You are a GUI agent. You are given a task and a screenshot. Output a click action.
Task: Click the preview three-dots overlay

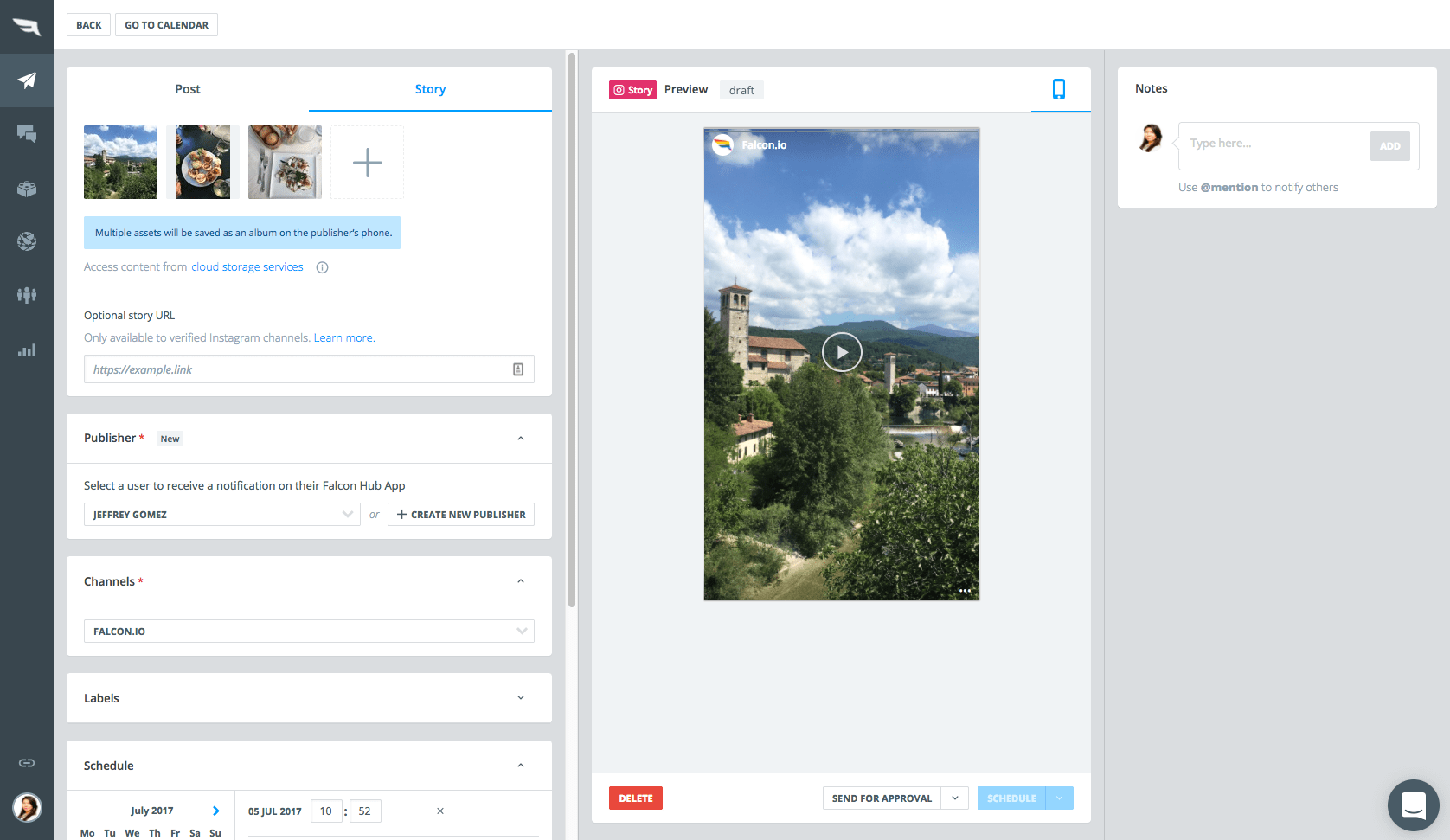click(965, 591)
